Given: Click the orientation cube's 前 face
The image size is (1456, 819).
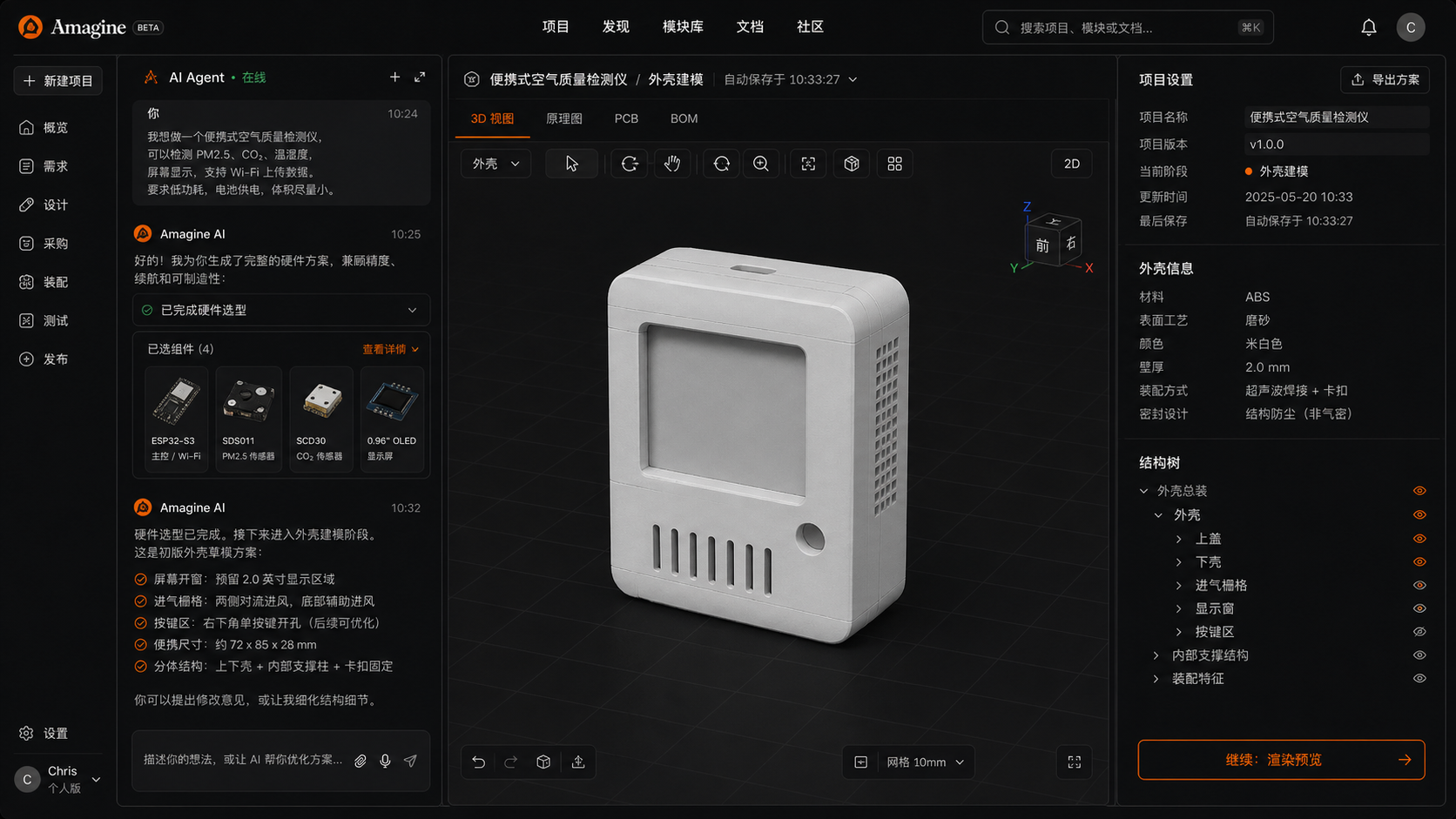Looking at the screenshot, I should [1041, 245].
